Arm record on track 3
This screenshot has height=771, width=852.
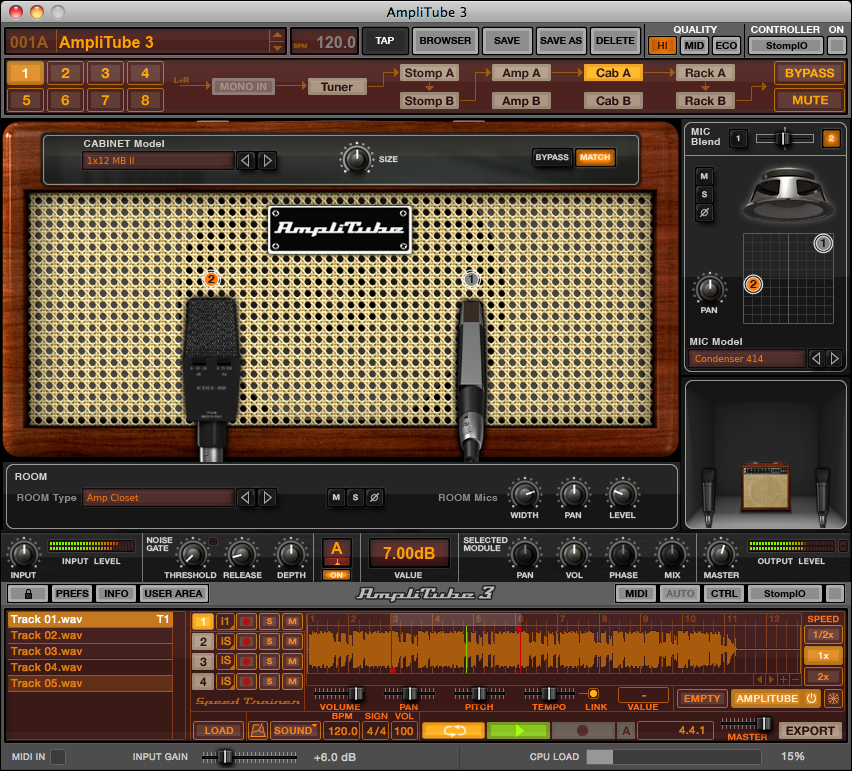click(246, 662)
